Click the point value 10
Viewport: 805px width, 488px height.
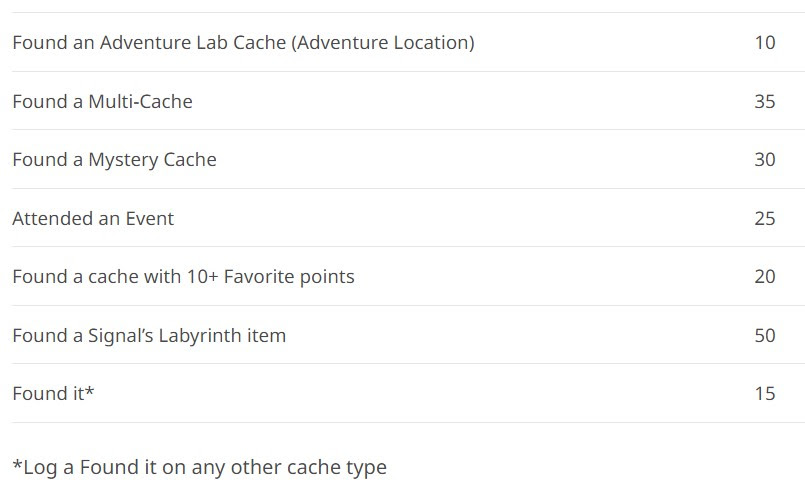tap(764, 43)
